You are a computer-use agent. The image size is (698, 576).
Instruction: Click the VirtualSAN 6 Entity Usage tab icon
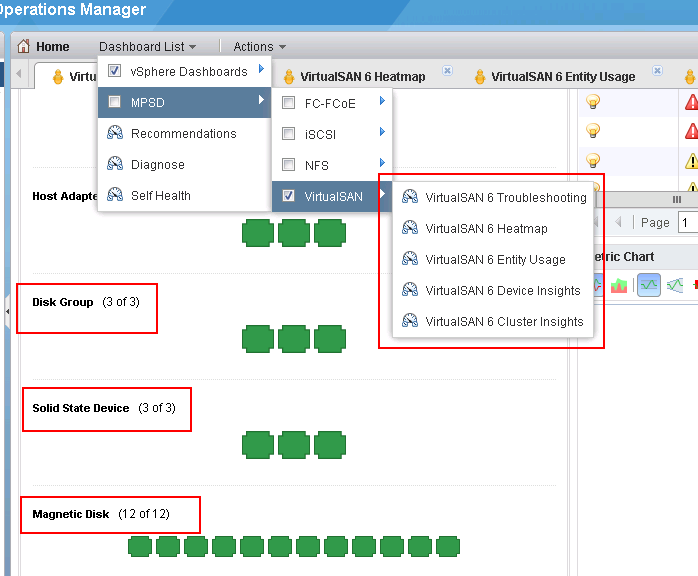pyautogui.click(x=480, y=77)
